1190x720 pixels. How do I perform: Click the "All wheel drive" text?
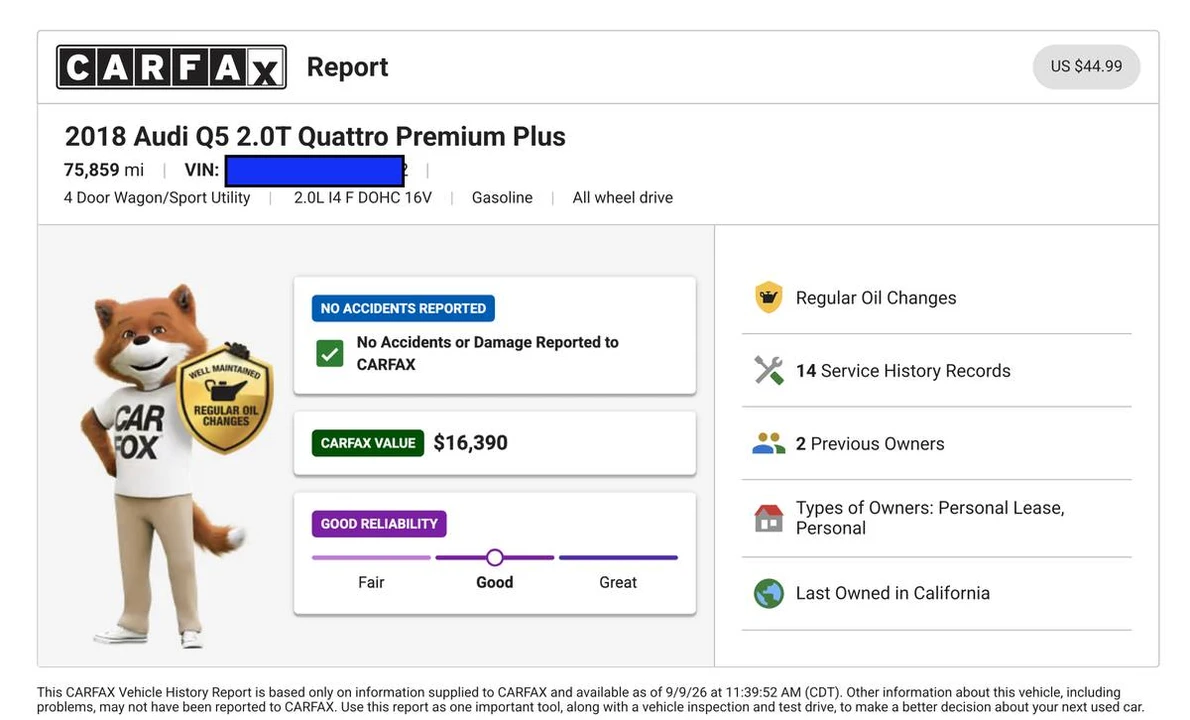622,198
